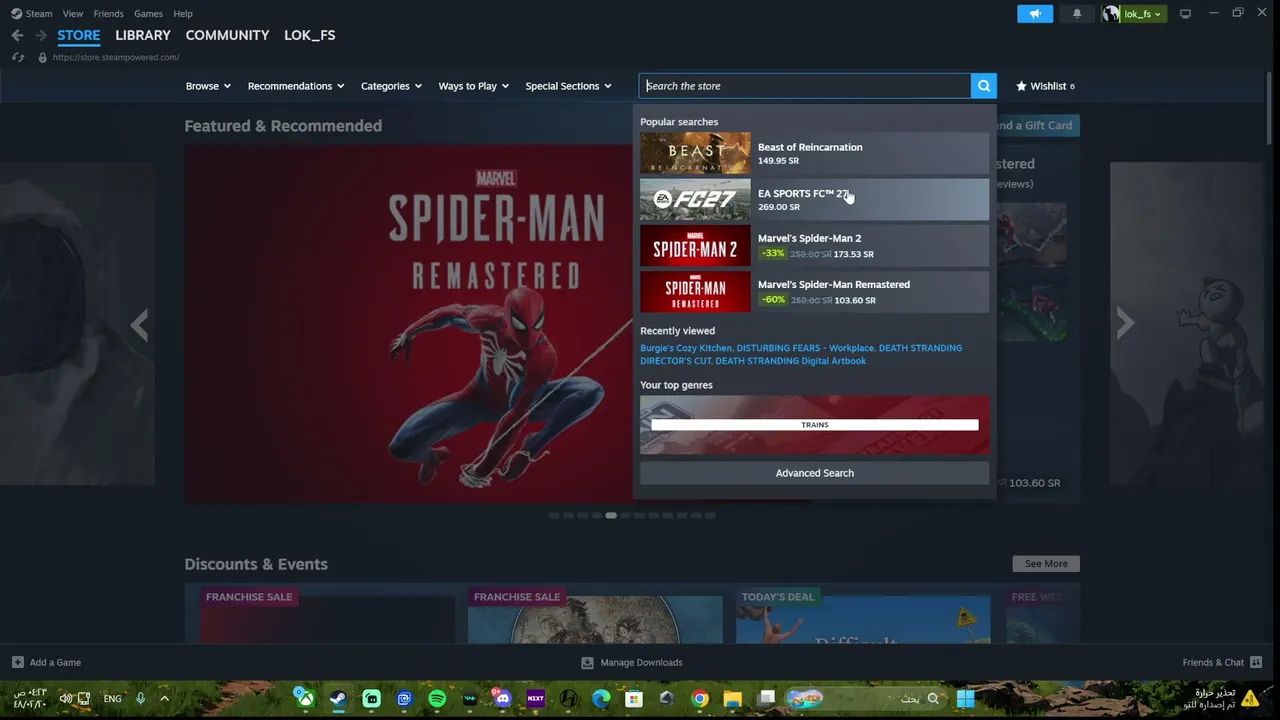Click the megaphone announcements icon
Viewport: 1280px width, 720px height.
click(1035, 14)
